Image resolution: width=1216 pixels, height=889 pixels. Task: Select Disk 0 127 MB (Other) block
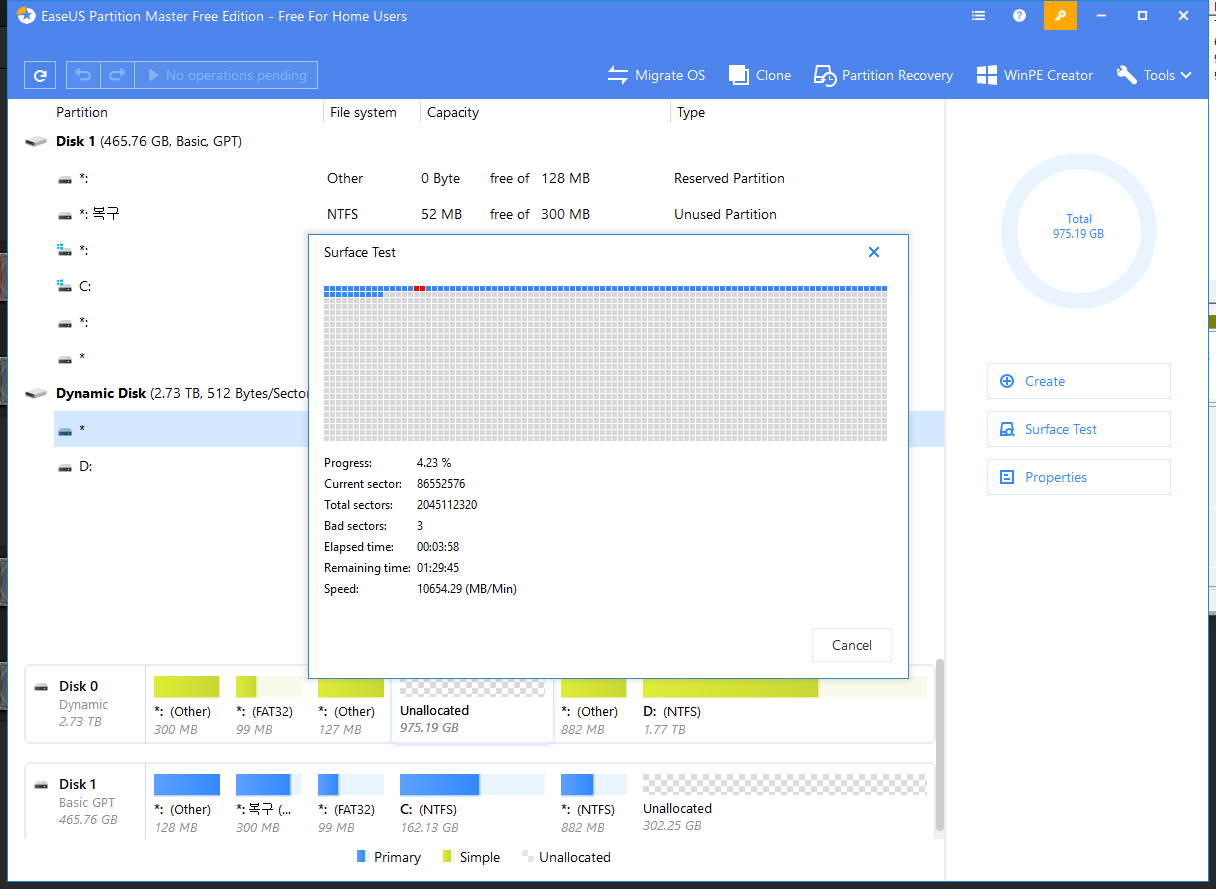(350, 706)
